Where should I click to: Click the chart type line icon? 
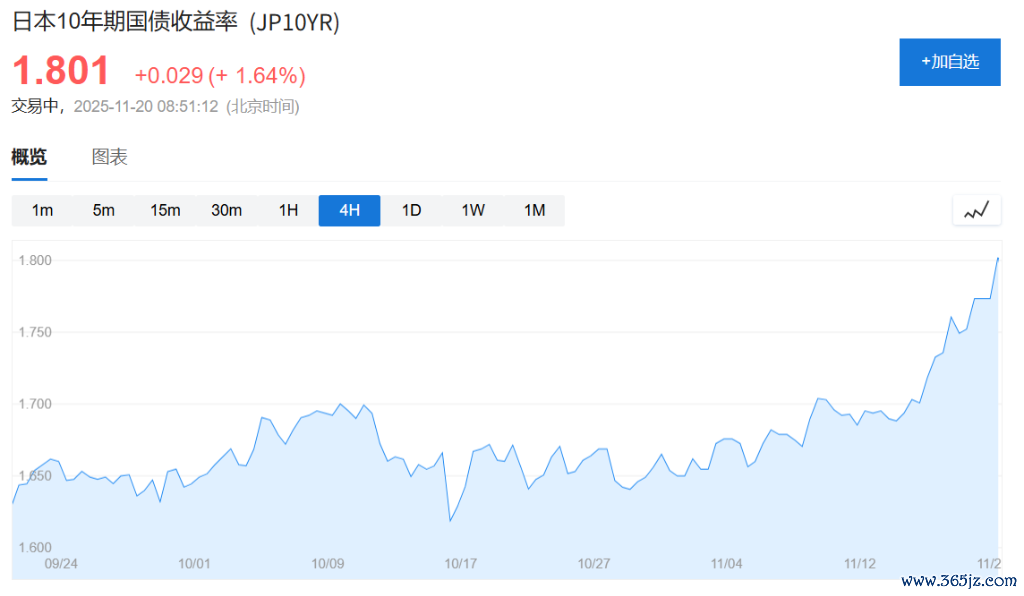tap(976, 210)
